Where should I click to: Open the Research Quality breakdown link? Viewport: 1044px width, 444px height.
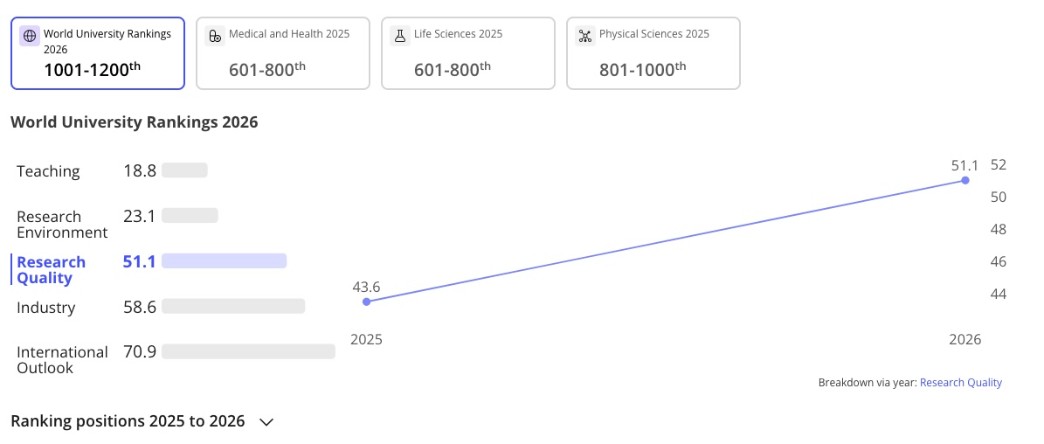(960, 382)
